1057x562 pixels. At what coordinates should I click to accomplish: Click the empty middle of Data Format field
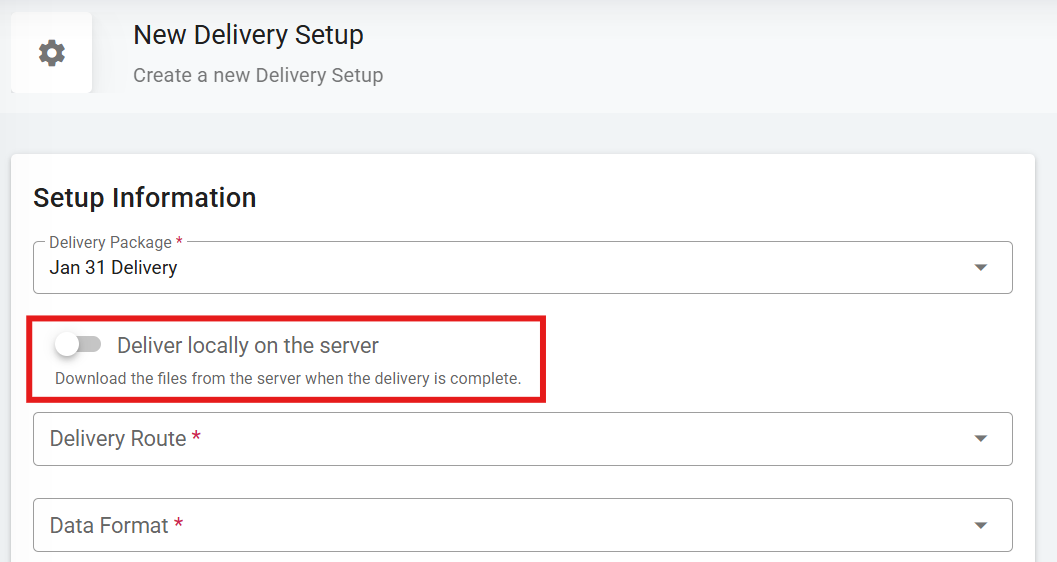[x=560, y=526]
